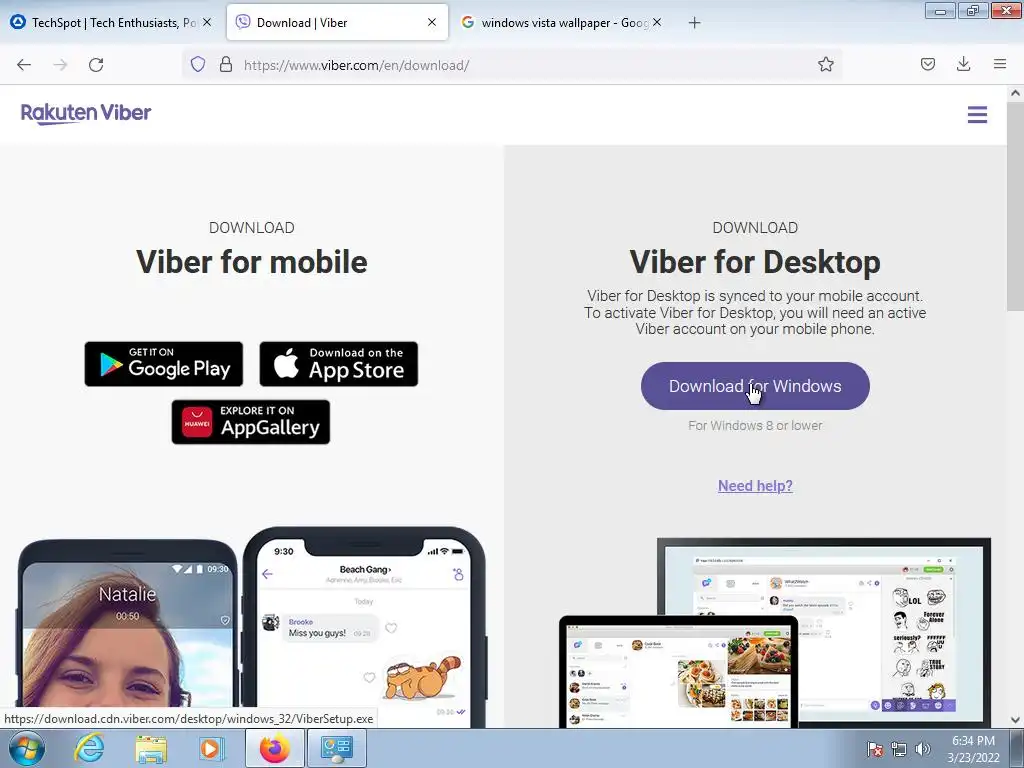This screenshot has width=1024, height=768.
Task: Click the network tray icon
Action: [899, 749]
